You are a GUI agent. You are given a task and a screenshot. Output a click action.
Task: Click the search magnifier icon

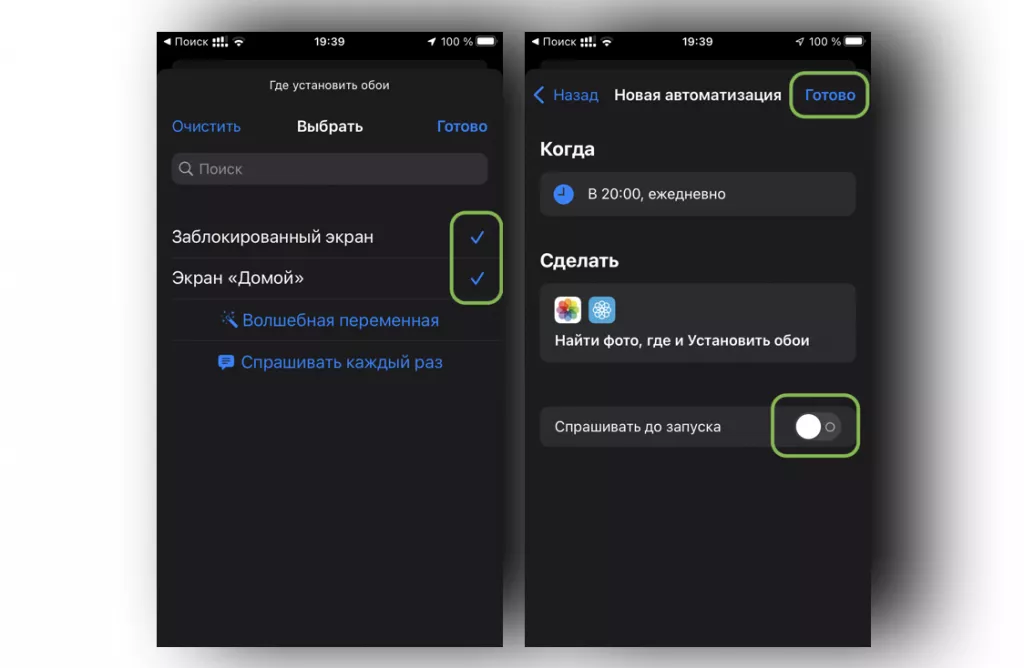click(185, 168)
